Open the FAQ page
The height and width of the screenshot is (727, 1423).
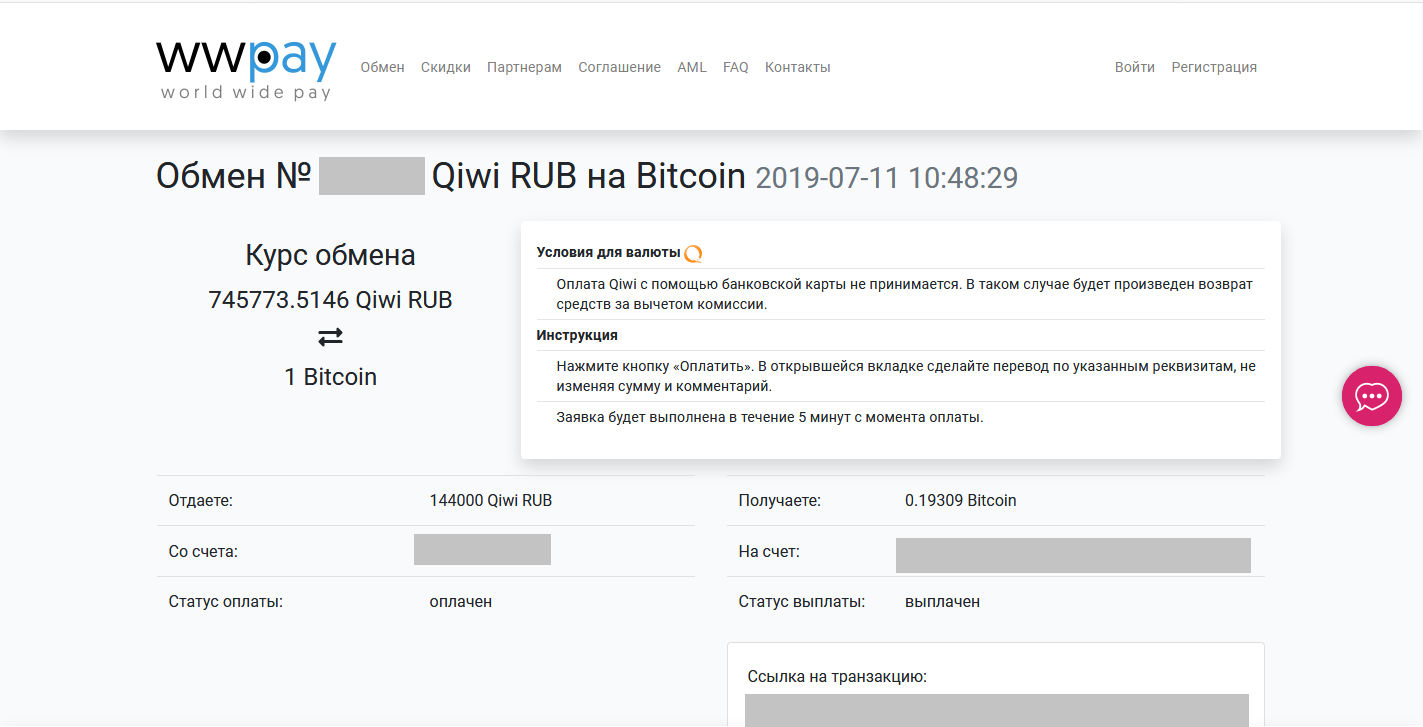pos(736,67)
